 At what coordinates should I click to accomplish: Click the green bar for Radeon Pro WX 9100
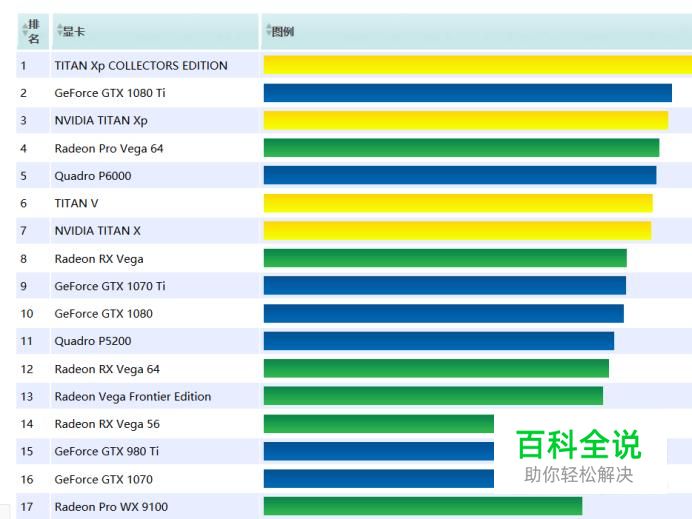click(423, 506)
